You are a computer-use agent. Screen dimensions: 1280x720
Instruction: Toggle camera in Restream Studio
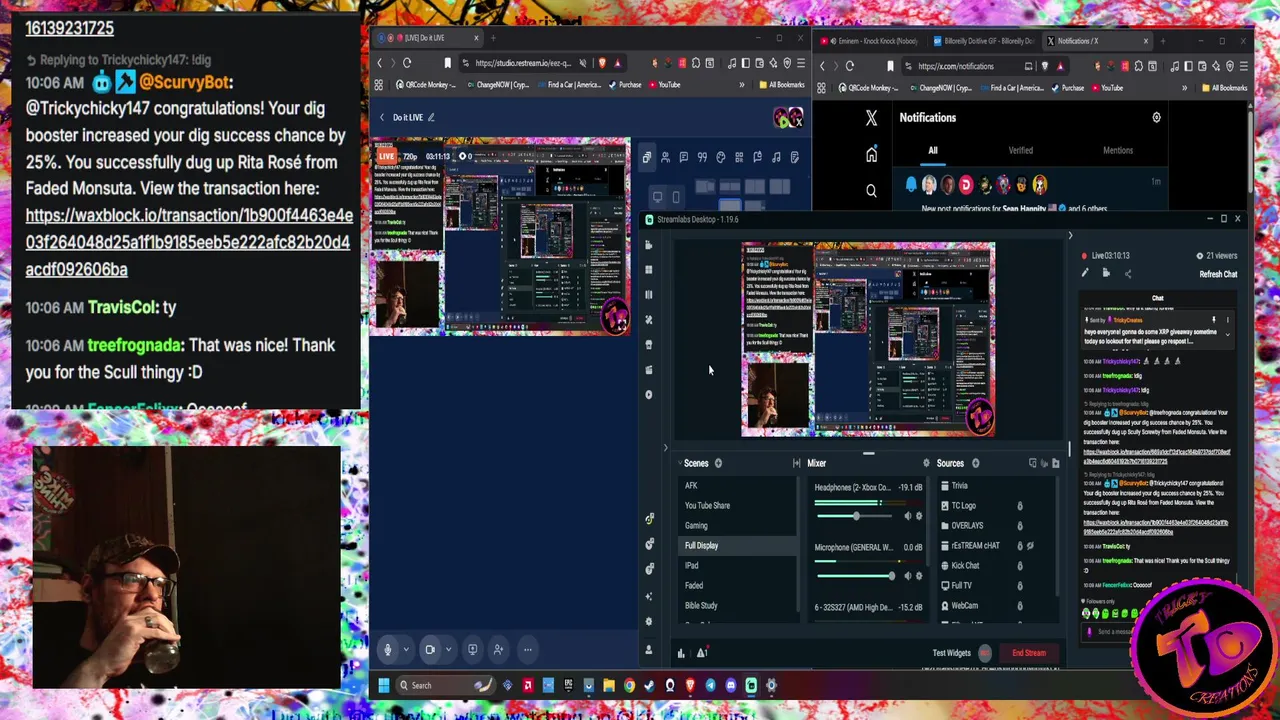[430, 649]
